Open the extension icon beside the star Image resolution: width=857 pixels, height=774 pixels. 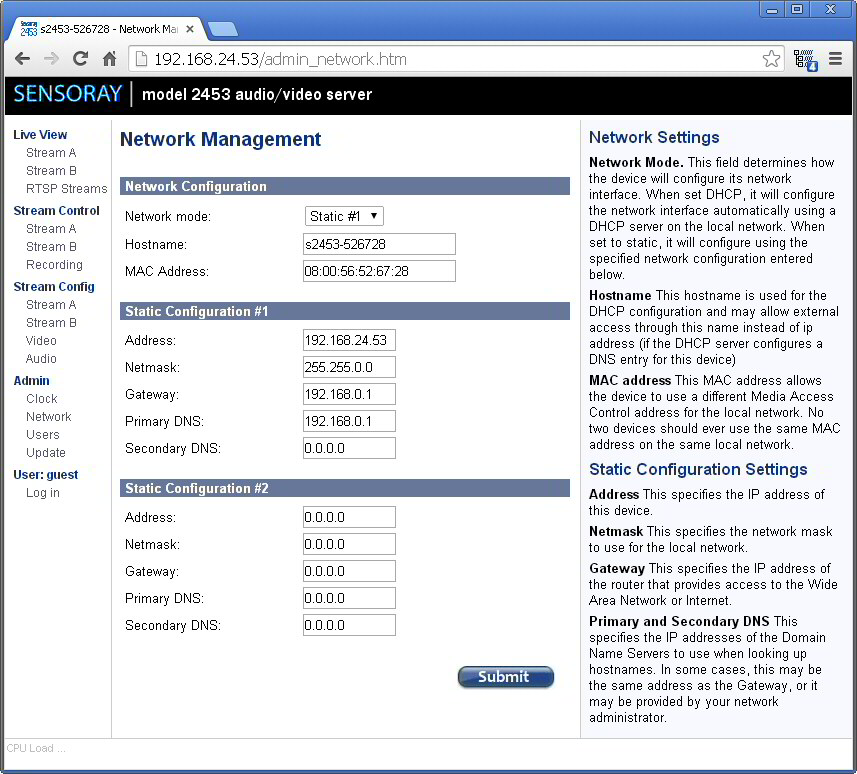tap(806, 60)
